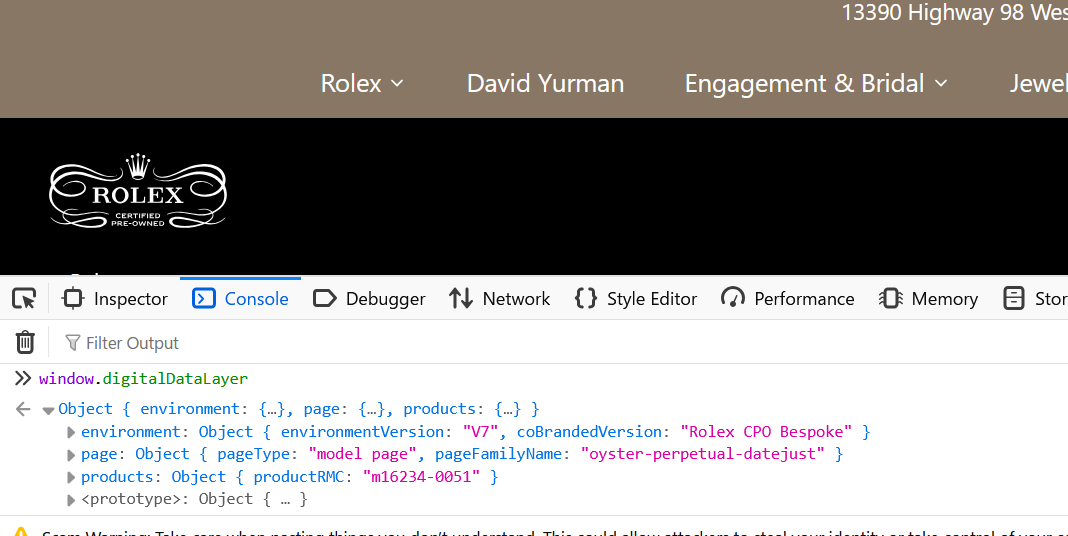The width and height of the screenshot is (1068, 536).
Task: Open the Storage tab
Action: point(1034,298)
